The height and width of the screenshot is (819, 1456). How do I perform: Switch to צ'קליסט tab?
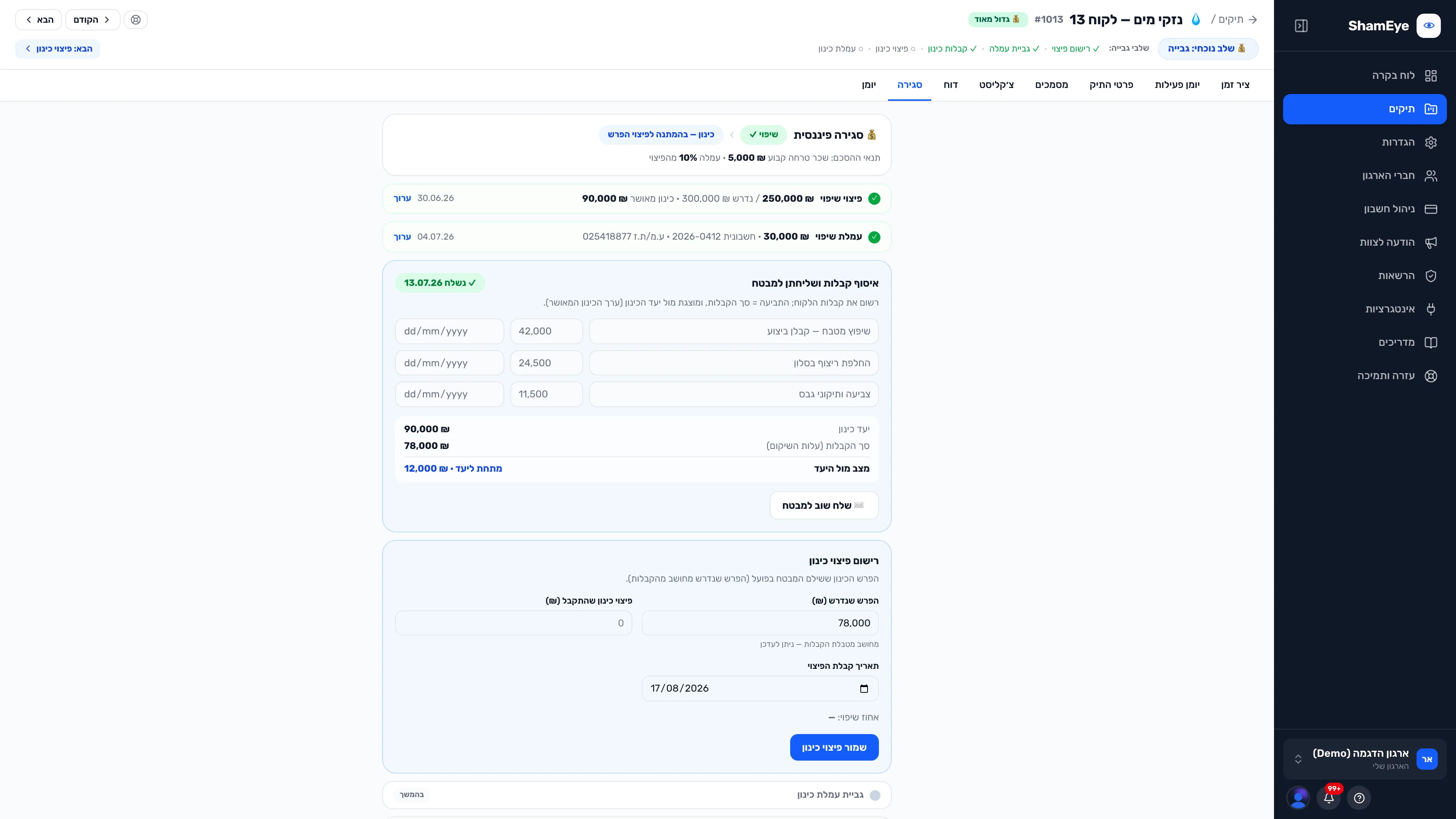[996, 85]
